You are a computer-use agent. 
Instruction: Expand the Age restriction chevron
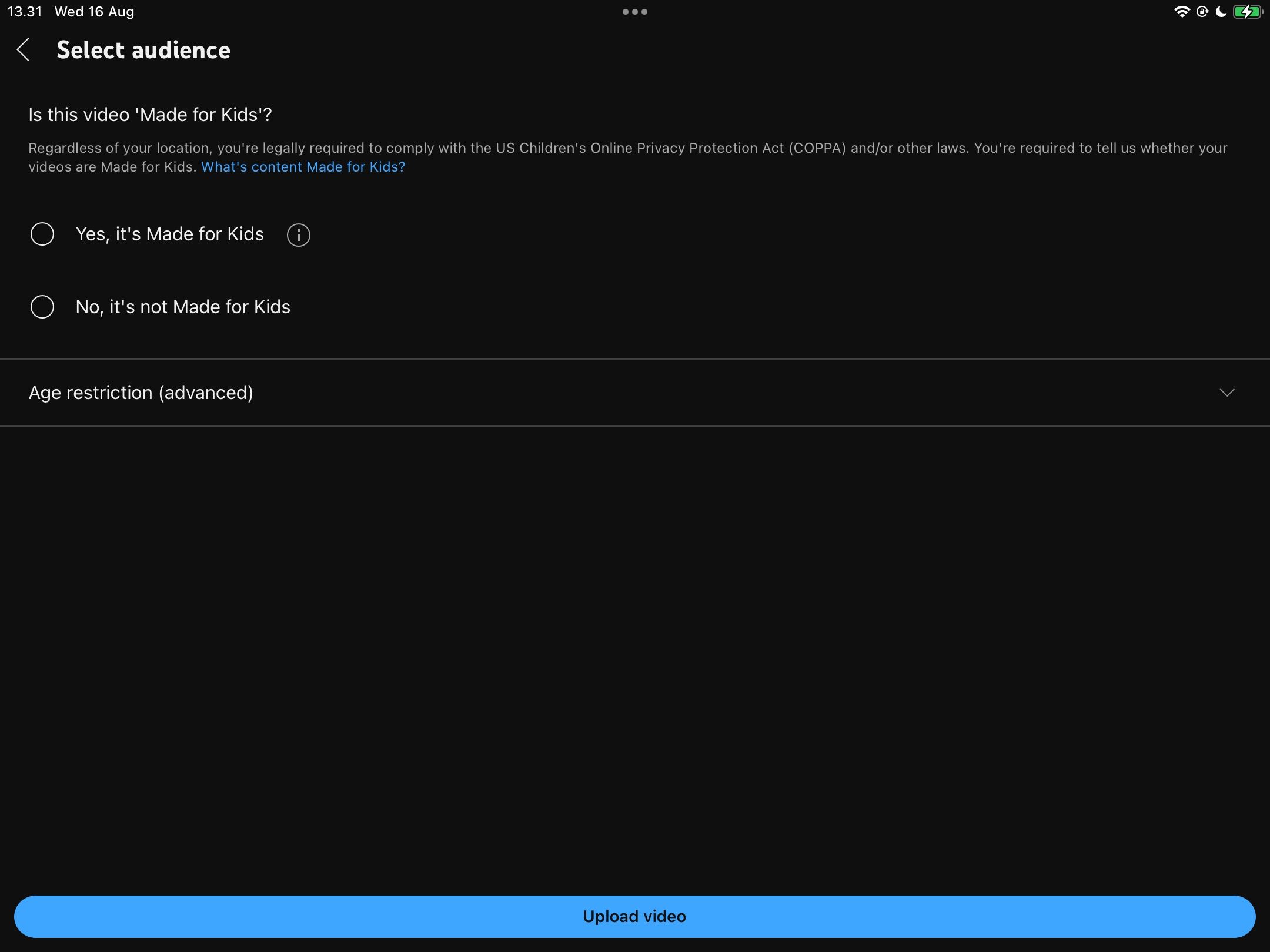point(1226,393)
